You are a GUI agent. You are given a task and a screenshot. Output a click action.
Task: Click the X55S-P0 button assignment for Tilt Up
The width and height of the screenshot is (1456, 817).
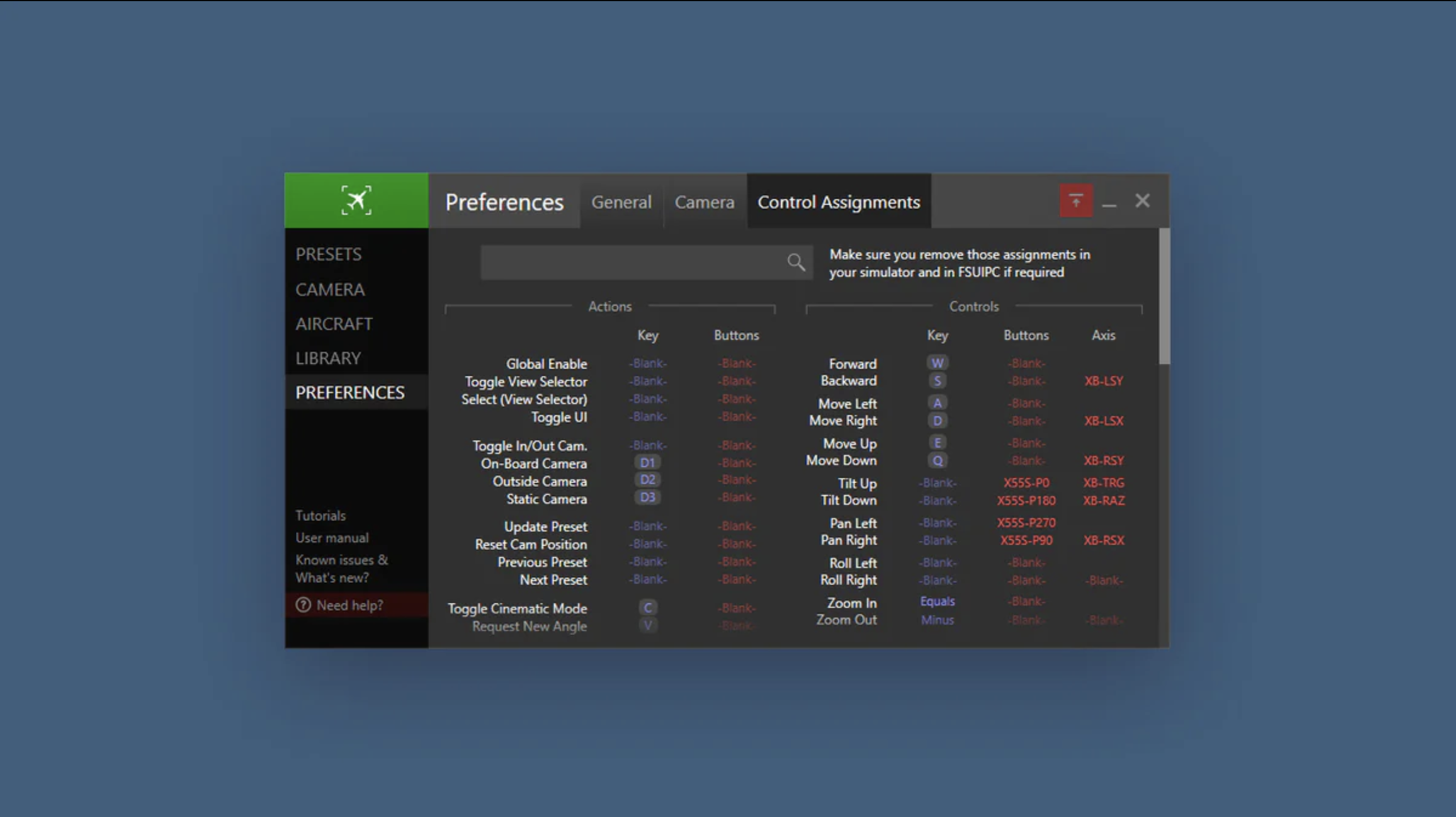point(1026,483)
